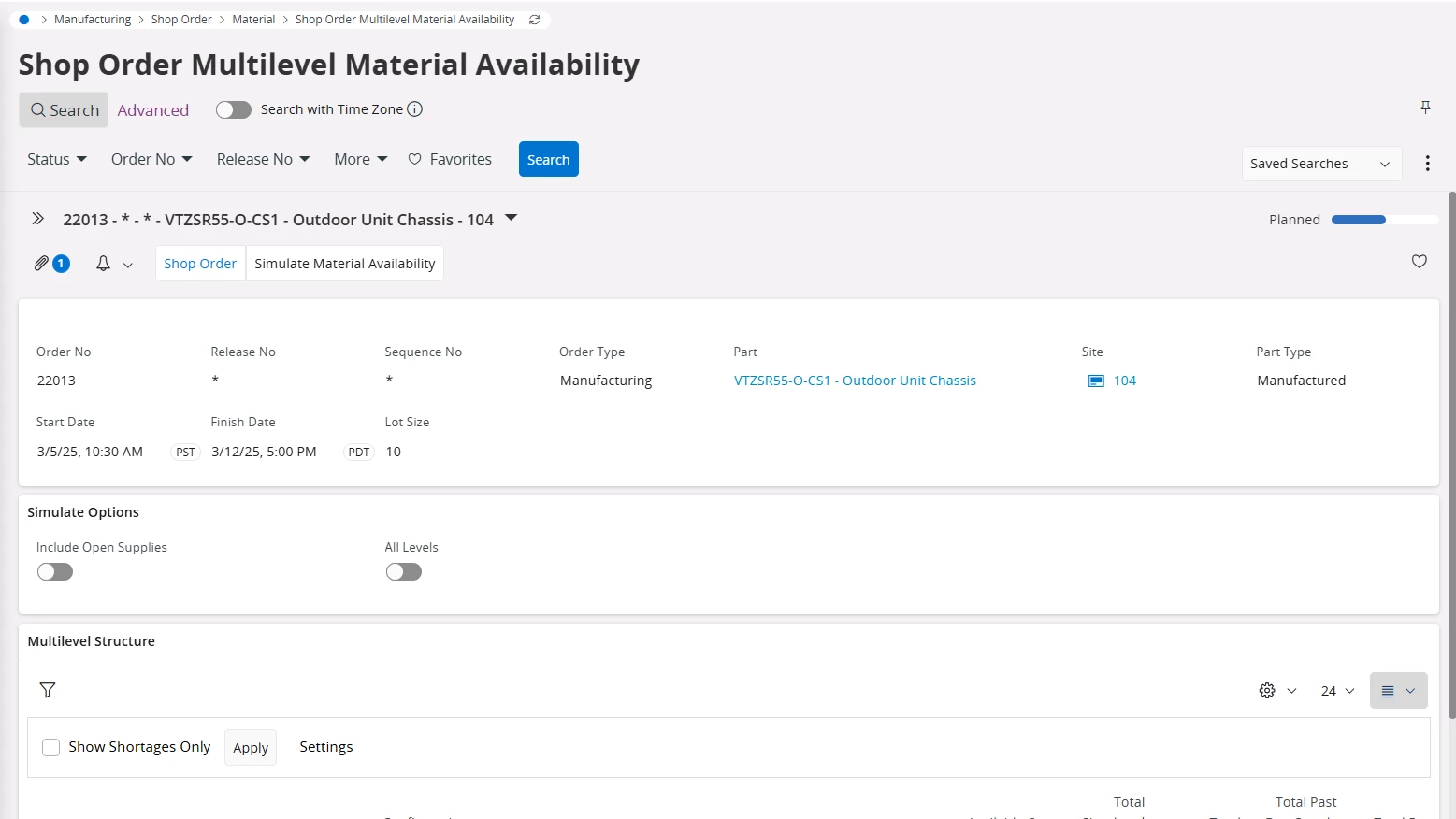Open the filter funnel in Multilevel Structure

tap(48, 690)
